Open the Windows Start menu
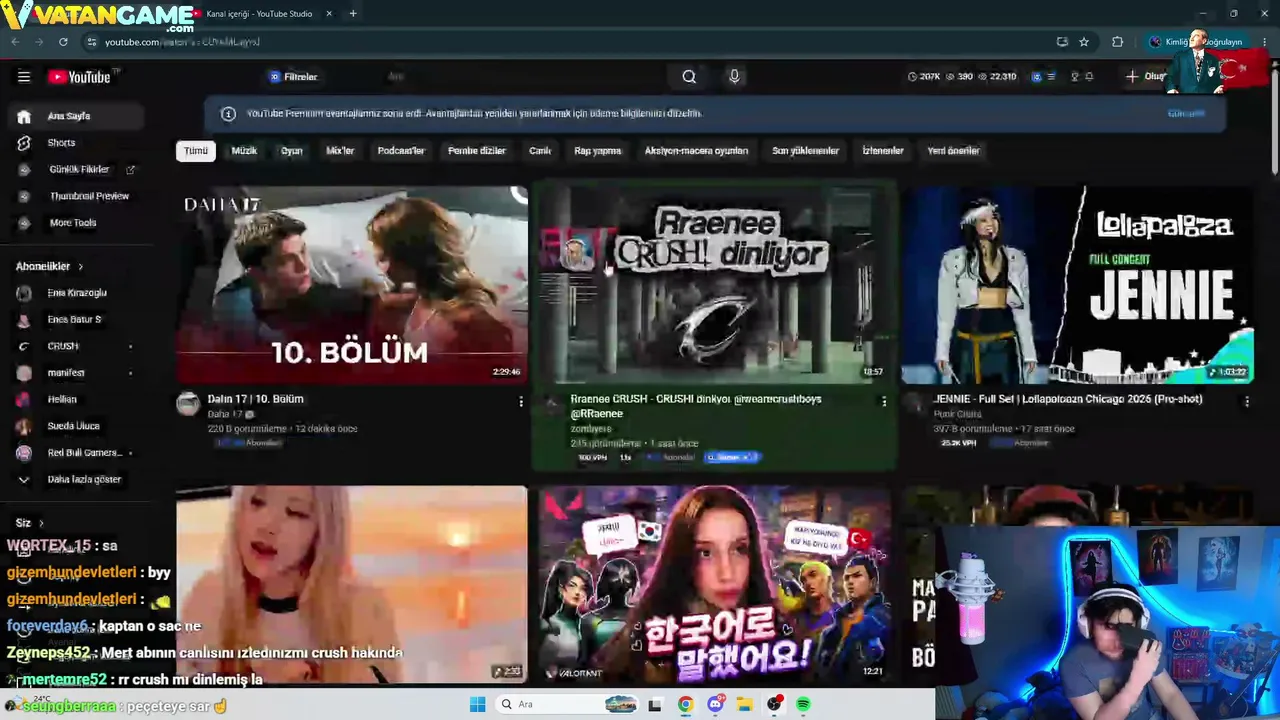The width and height of the screenshot is (1280, 720). (478, 705)
